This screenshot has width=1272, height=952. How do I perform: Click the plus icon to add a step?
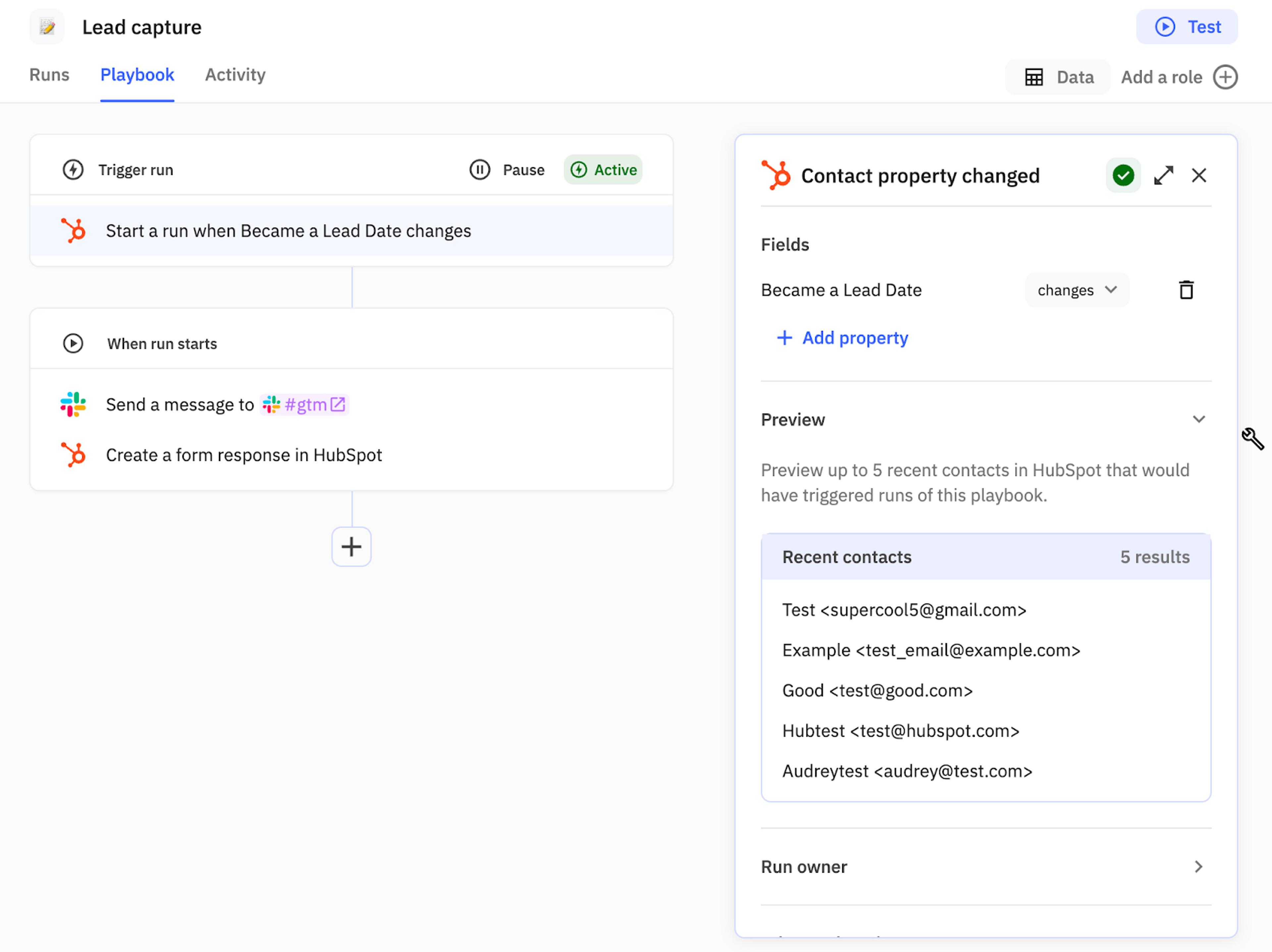351,546
